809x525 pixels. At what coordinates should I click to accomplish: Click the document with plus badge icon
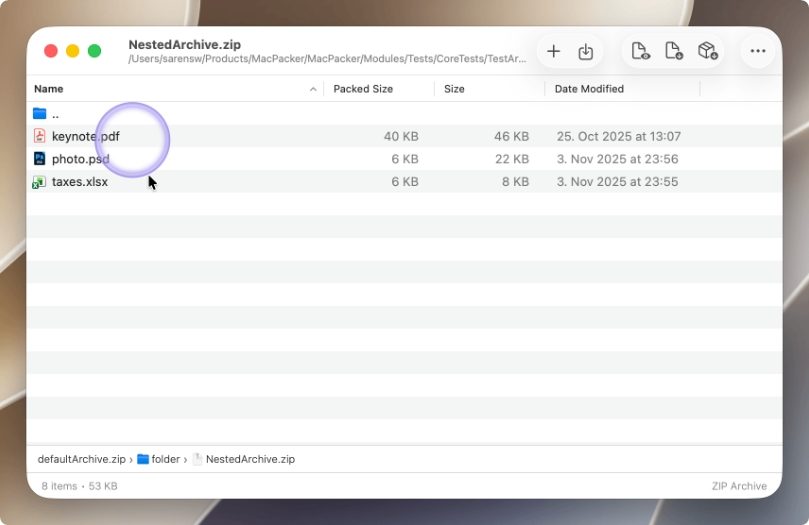point(674,51)
